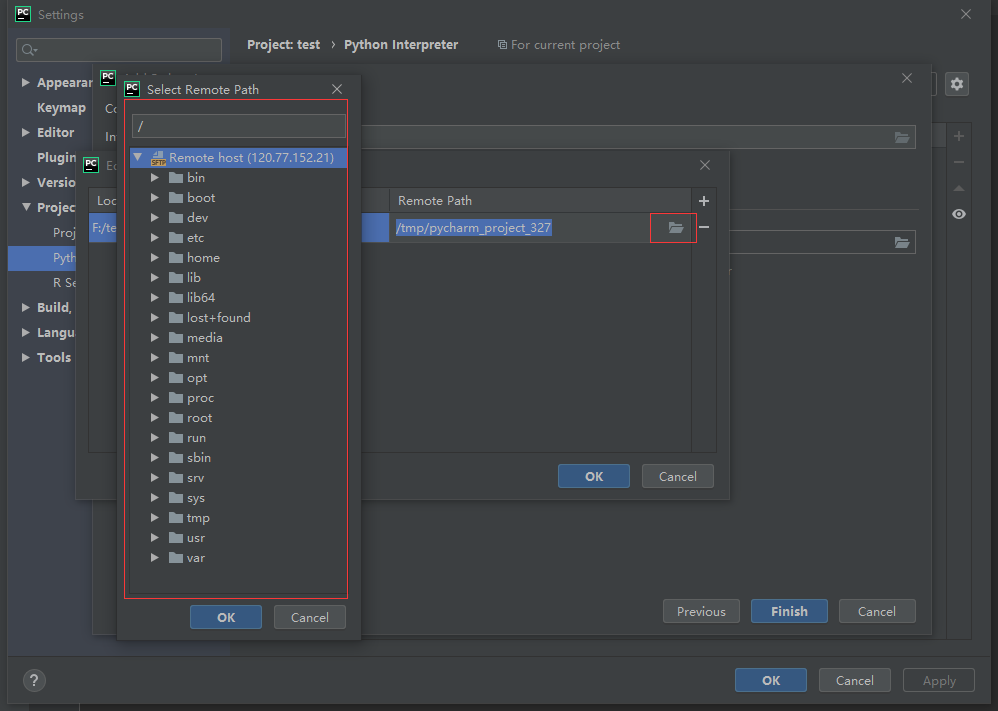Click the folder icon of the var directory
Image resolution: width=998 pixels, height=711 pixels.
176,558
